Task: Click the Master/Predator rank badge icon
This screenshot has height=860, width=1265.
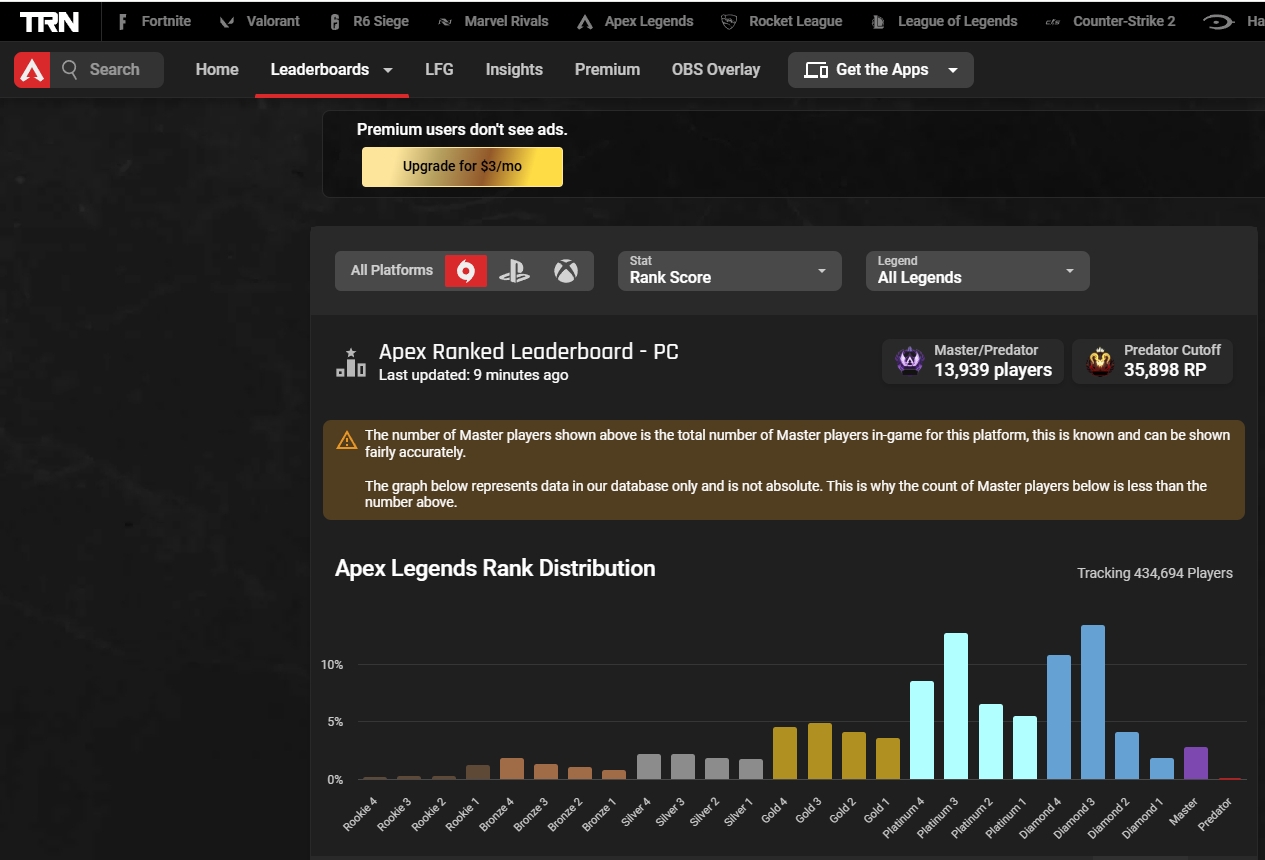Action: tap(910, 361)
